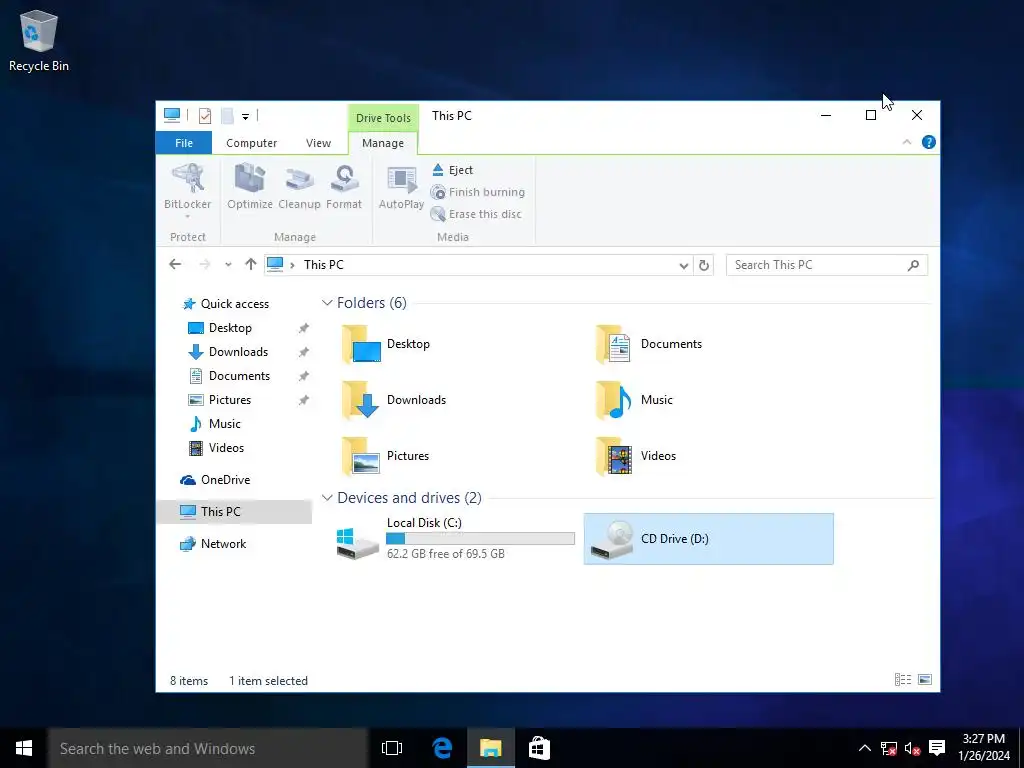Screen dimensions: 1024x768
Task: Go up one level with the up arrow
Action: (251, 264)
